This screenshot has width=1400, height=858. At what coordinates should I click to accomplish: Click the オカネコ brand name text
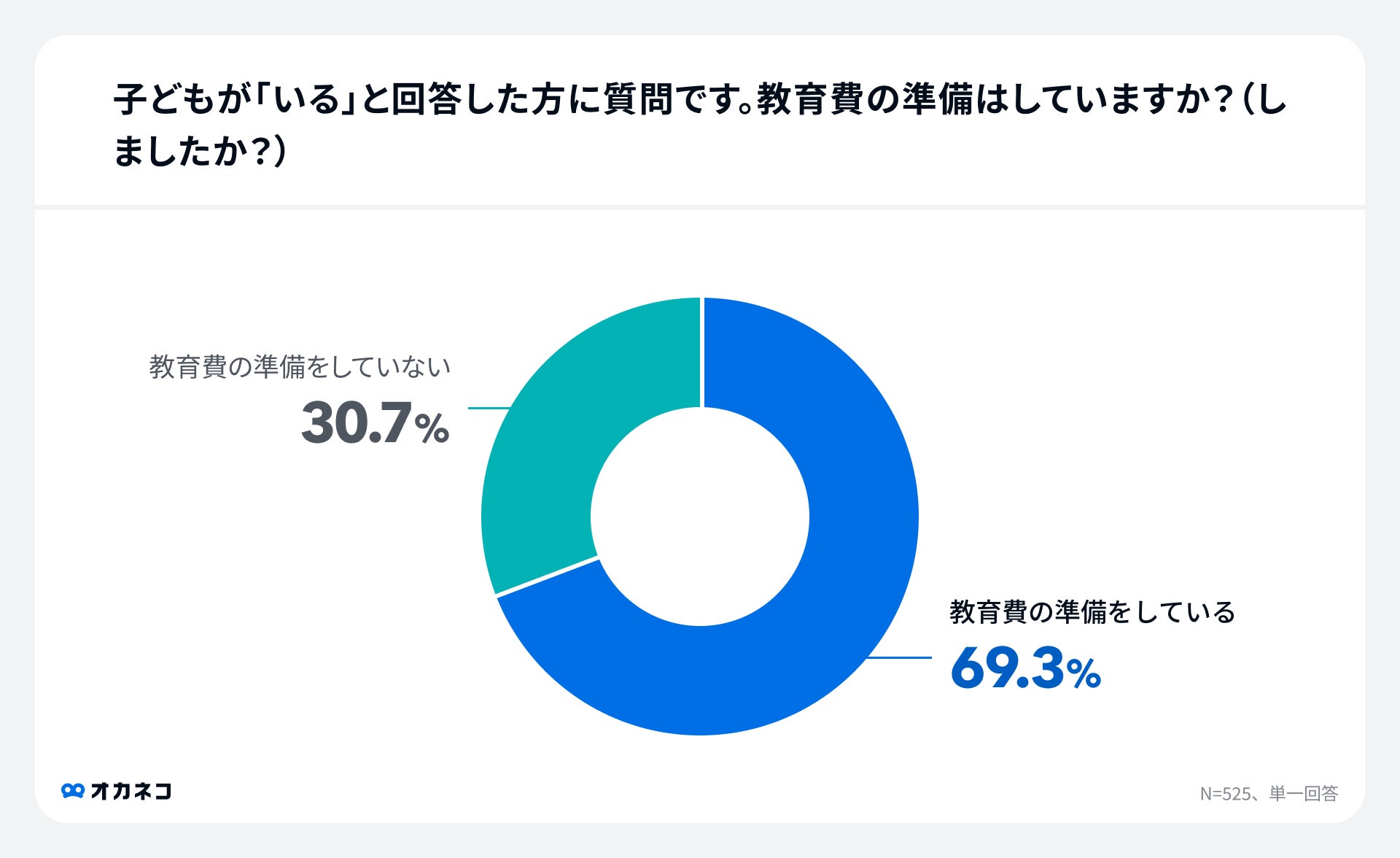click(x=131, y=791)
